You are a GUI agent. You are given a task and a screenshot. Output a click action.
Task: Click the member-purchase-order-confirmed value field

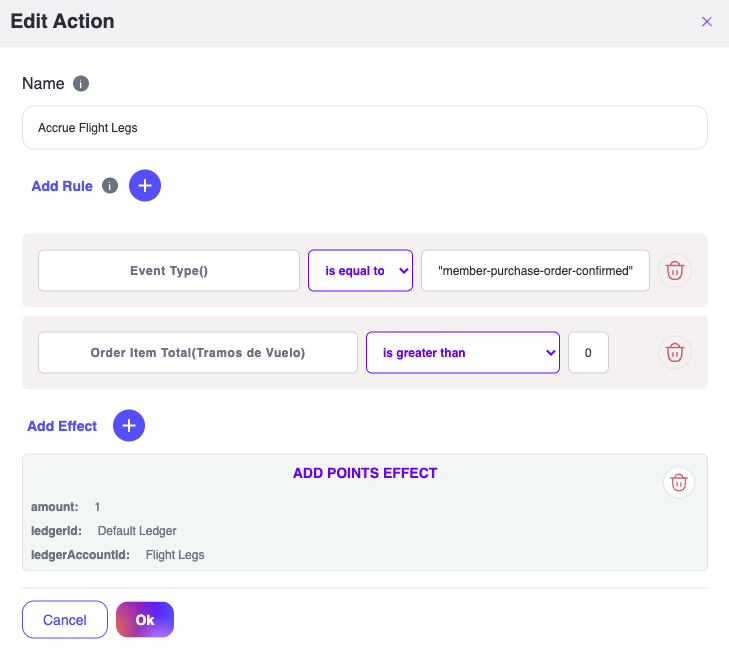click(536, 271)
